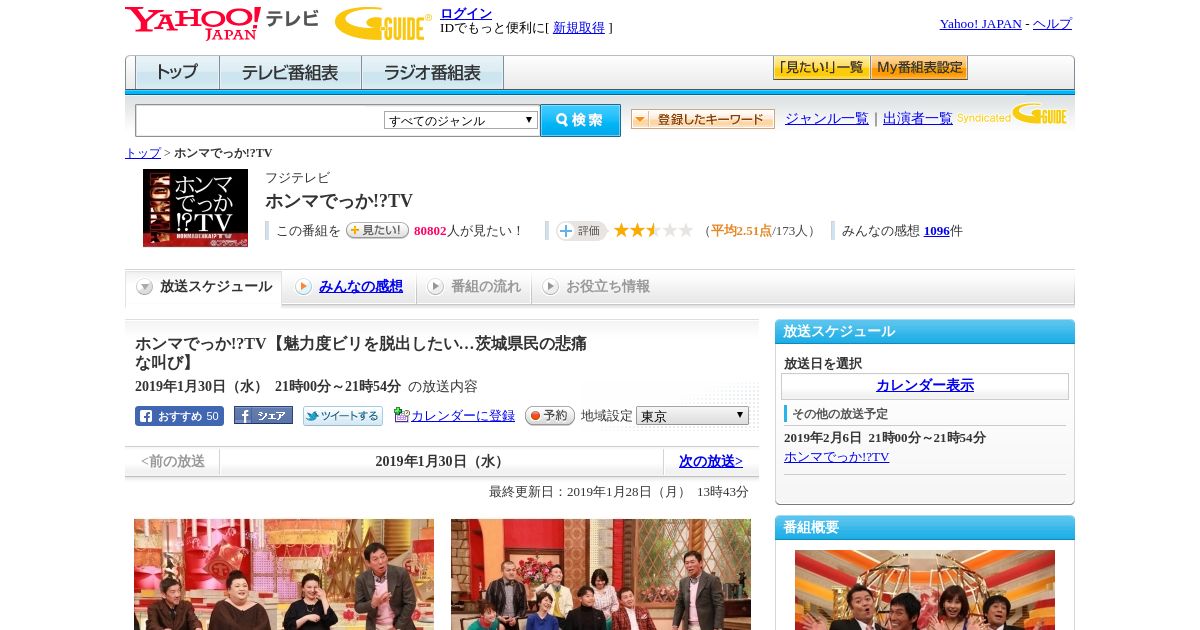Open the トップ navigation tab
Image resolution: width=1200 pixels, height=630 pixels.
(x=177, y=73)
